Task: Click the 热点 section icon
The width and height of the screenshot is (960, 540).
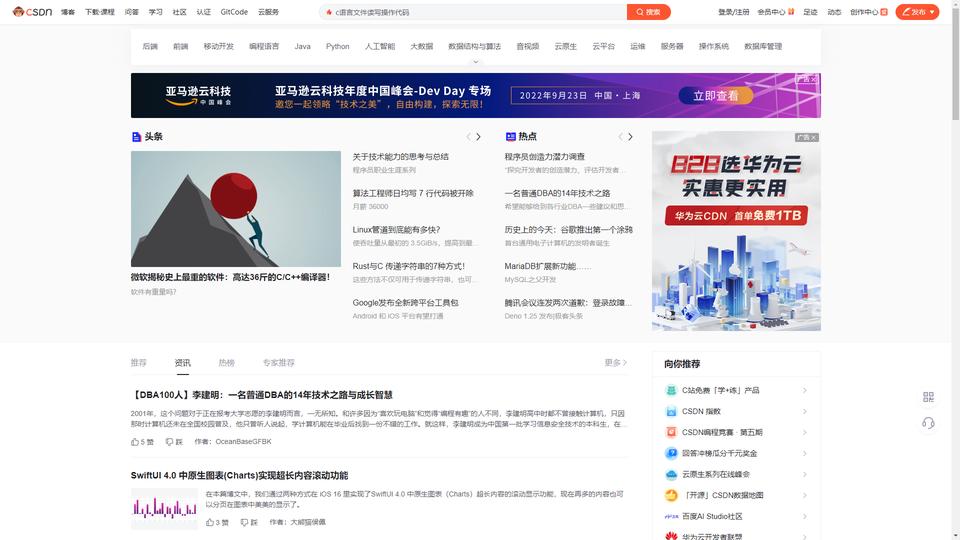Action: coord(511,137)
